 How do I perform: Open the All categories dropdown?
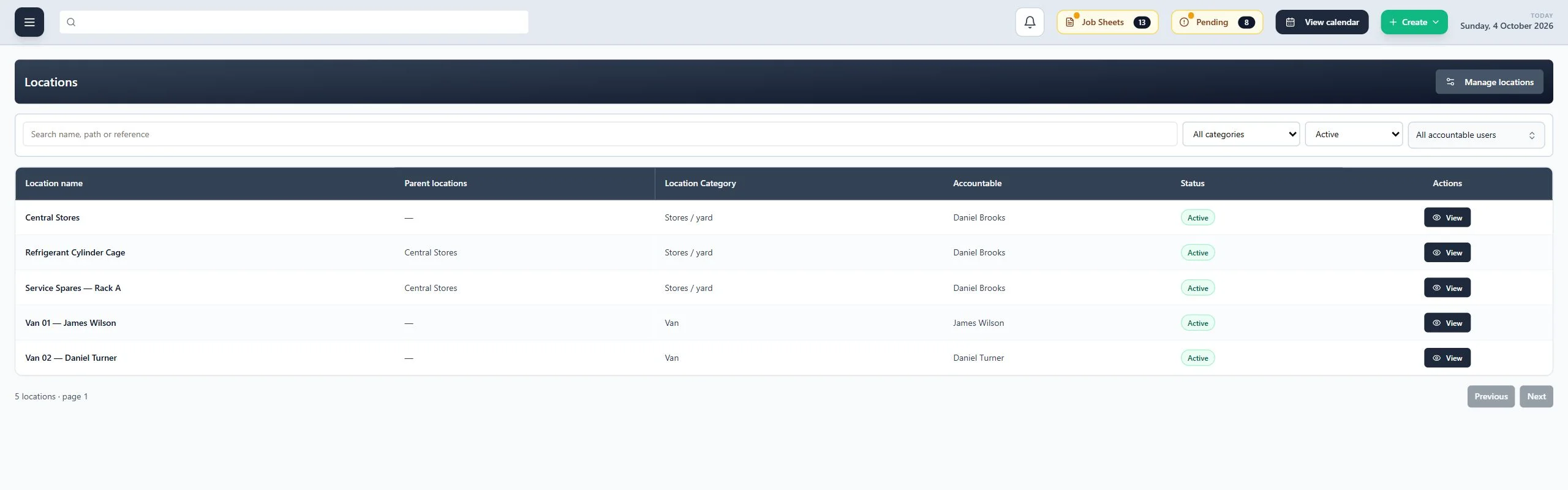click(x=1241, y=134)
